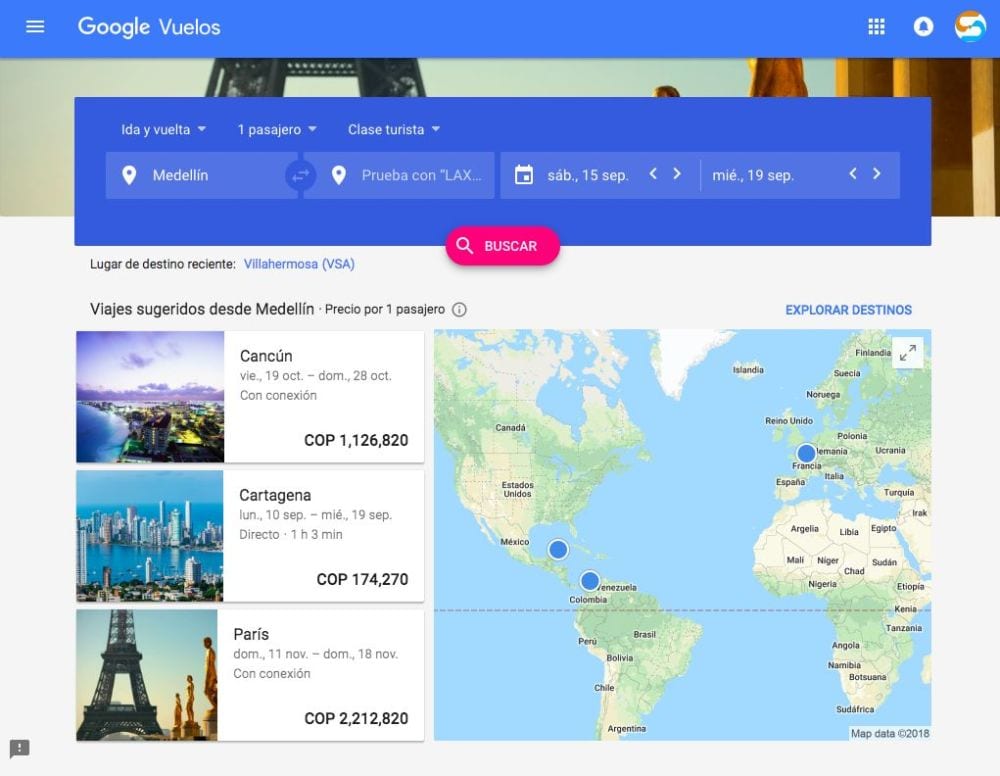Open the user account avatar
1000x776 pixels.
click(969, 27)
